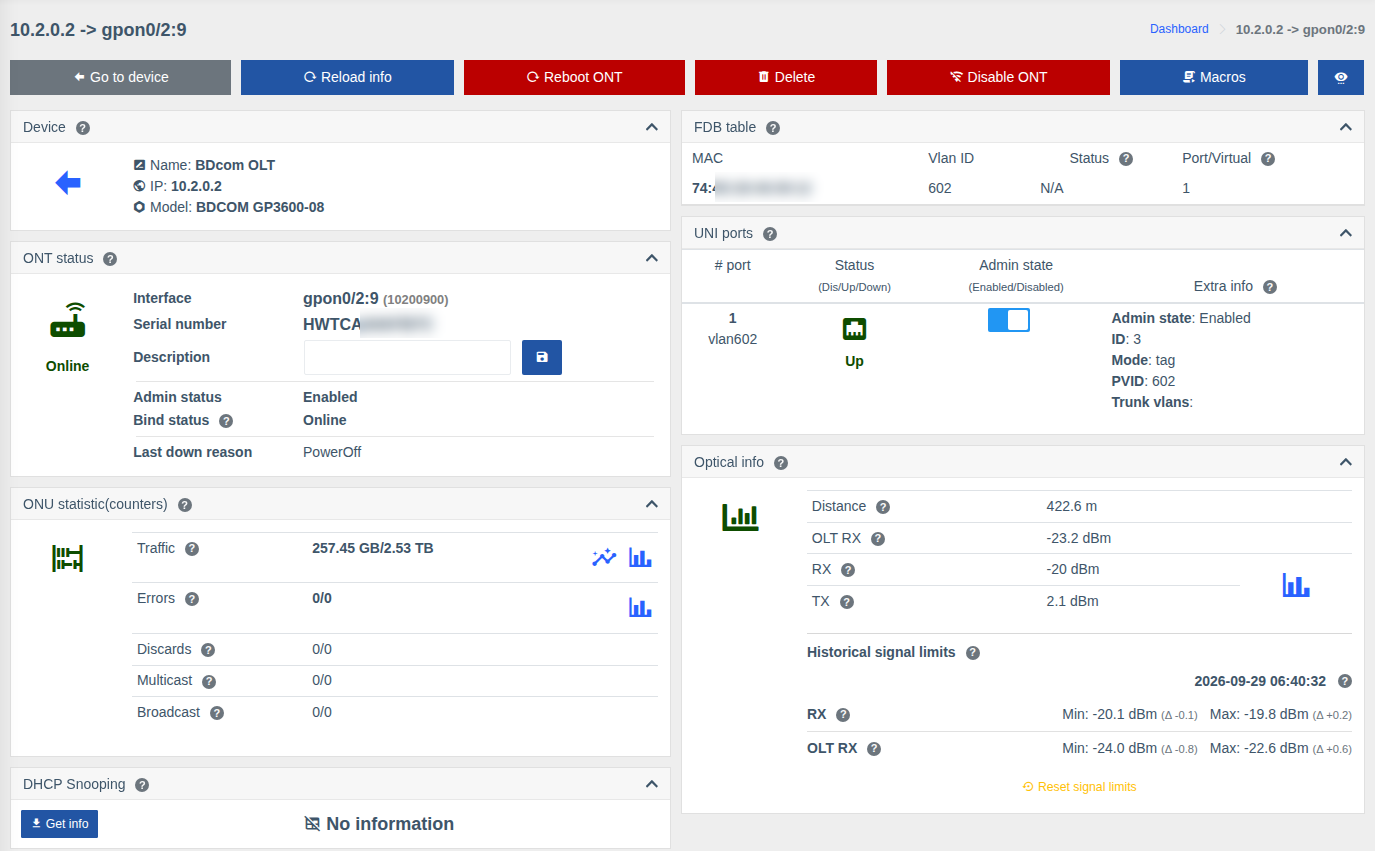Click the help icon next to Port/Virtual
The width and height of the screenshot is (1375, 851).
[1268, 159]
